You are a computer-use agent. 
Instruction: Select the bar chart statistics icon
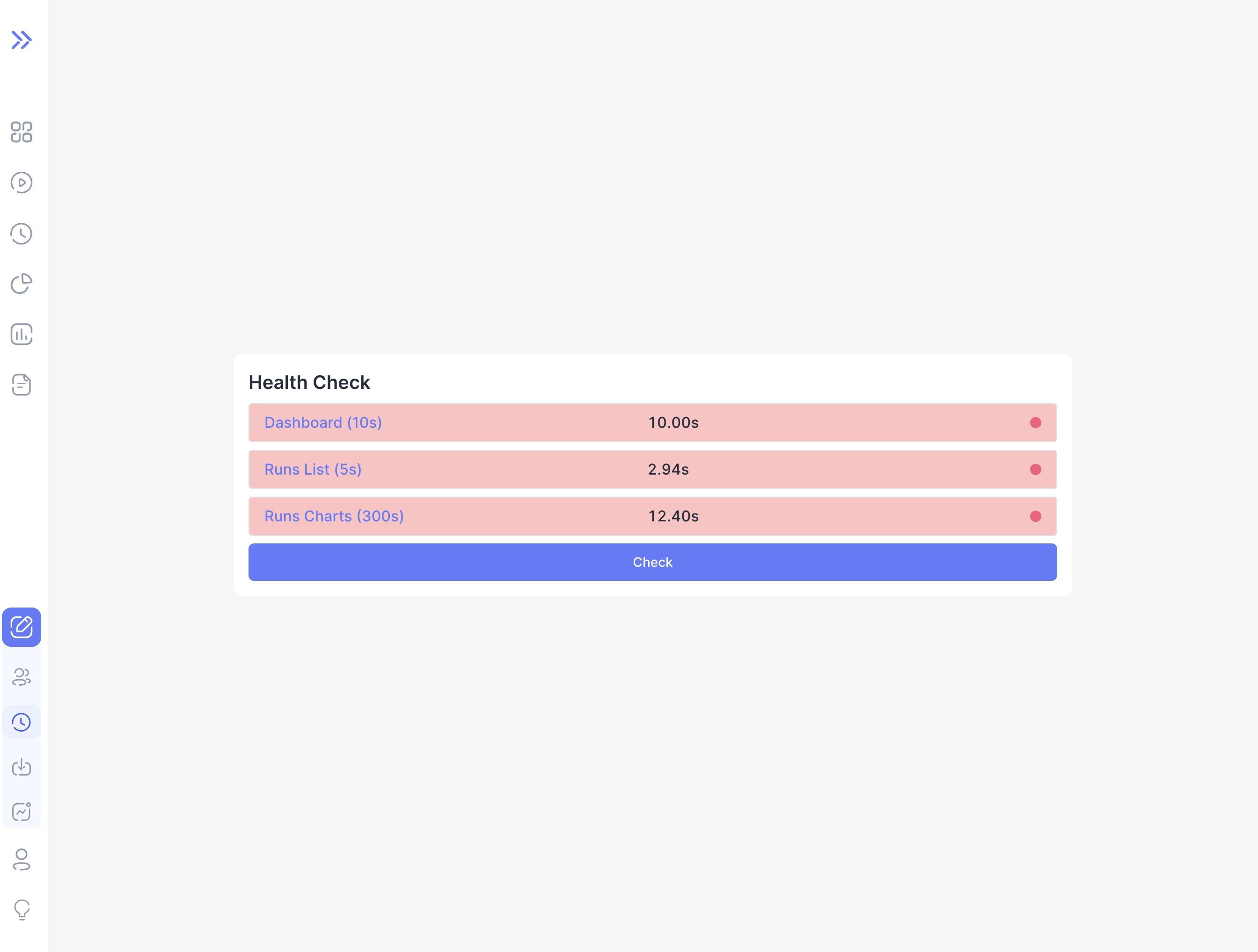[22, 334]
